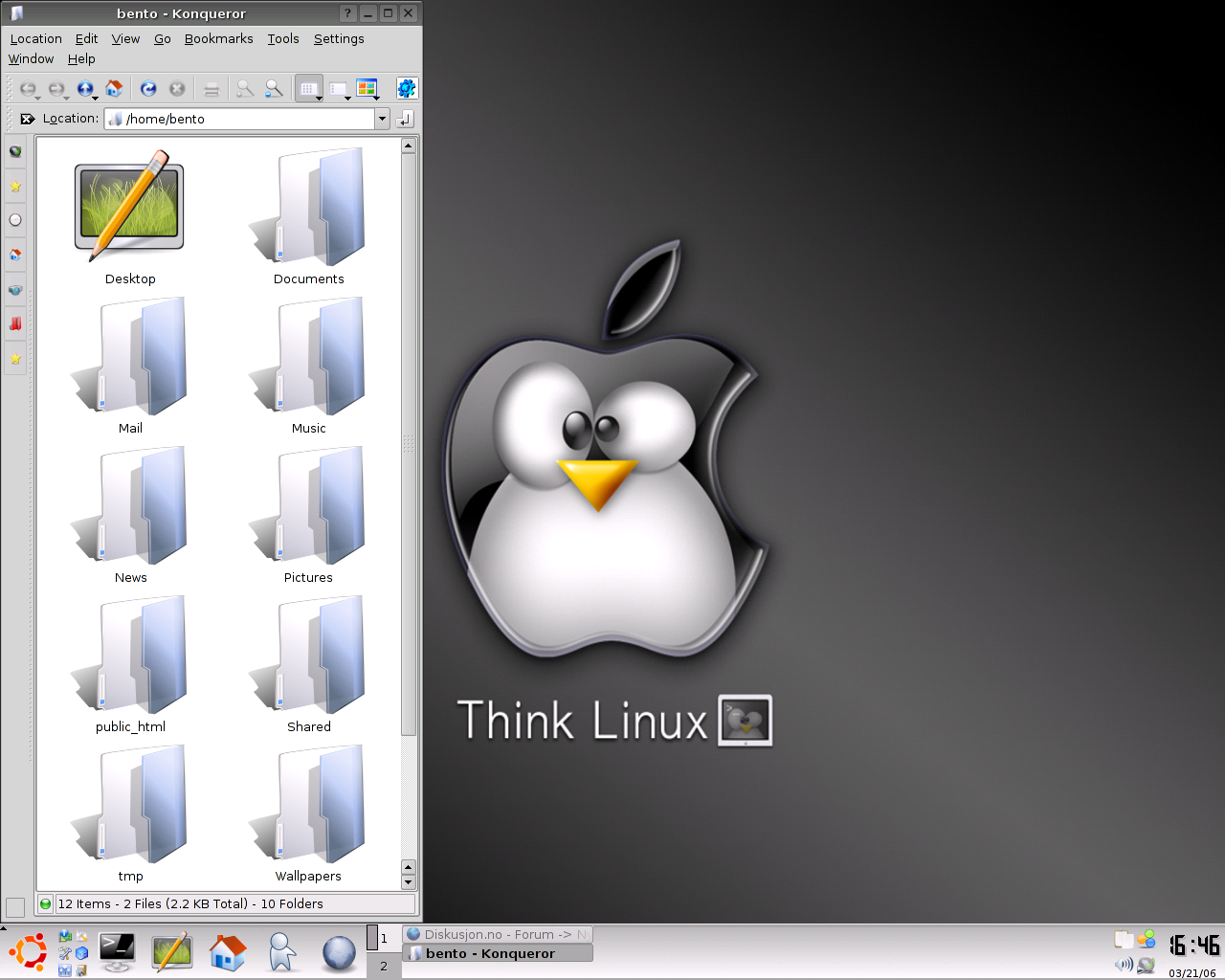The width and height of the screenshot is (1225, 980).
Task: Click the Print toolbar icon
Action: (x=212, y=89)
